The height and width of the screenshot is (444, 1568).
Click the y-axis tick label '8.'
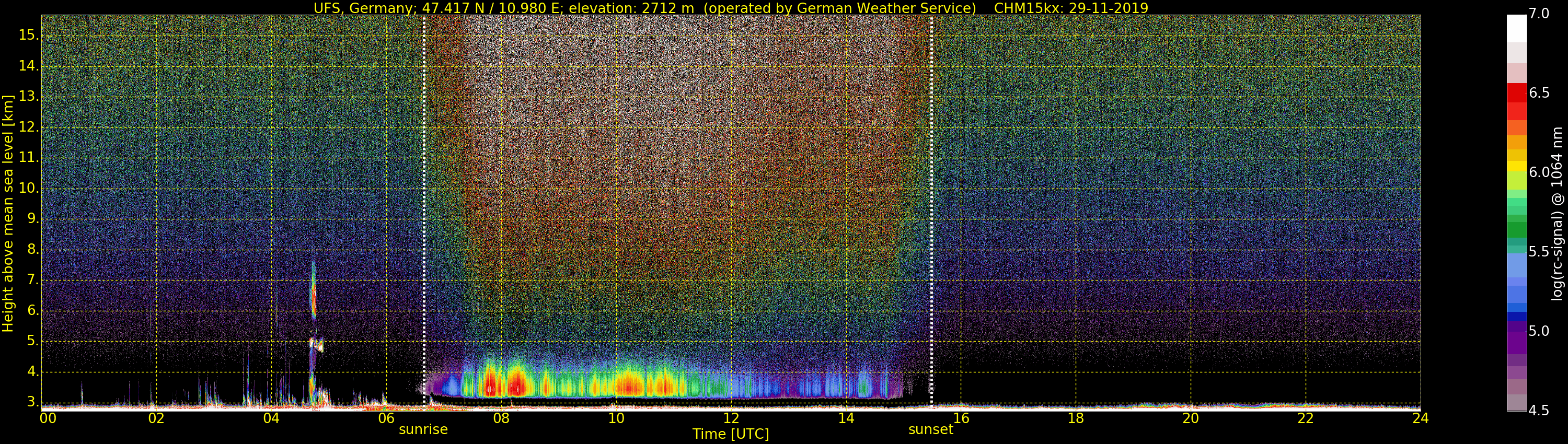click(33, 249)
